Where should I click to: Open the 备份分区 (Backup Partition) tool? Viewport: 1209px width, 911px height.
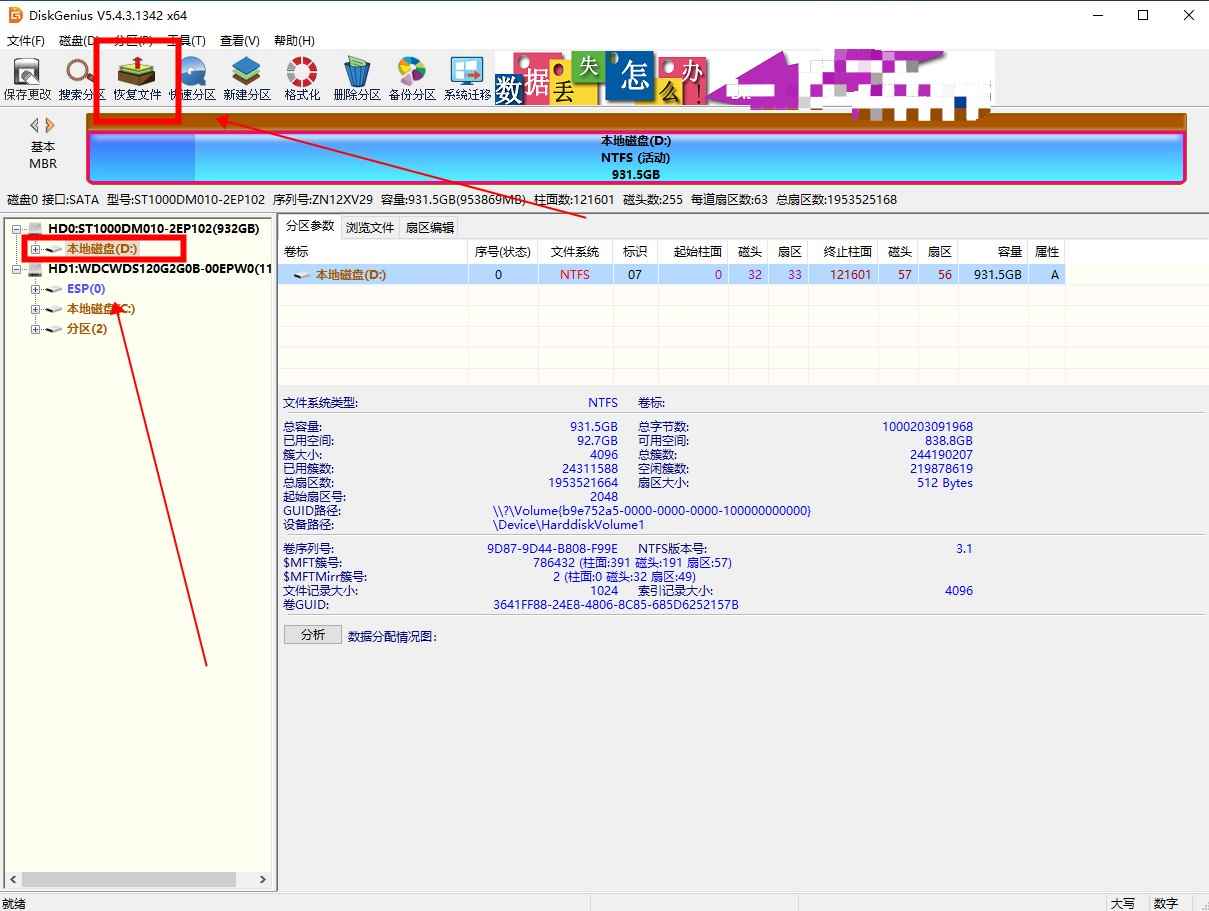coord(412,78)
